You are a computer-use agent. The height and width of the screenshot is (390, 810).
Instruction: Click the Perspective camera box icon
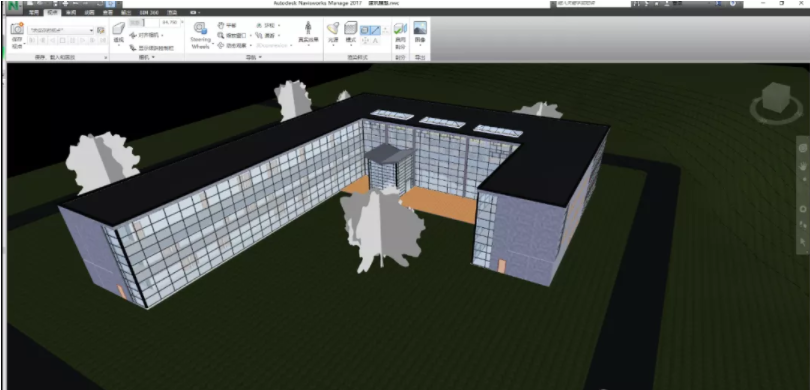coord(119,29)
